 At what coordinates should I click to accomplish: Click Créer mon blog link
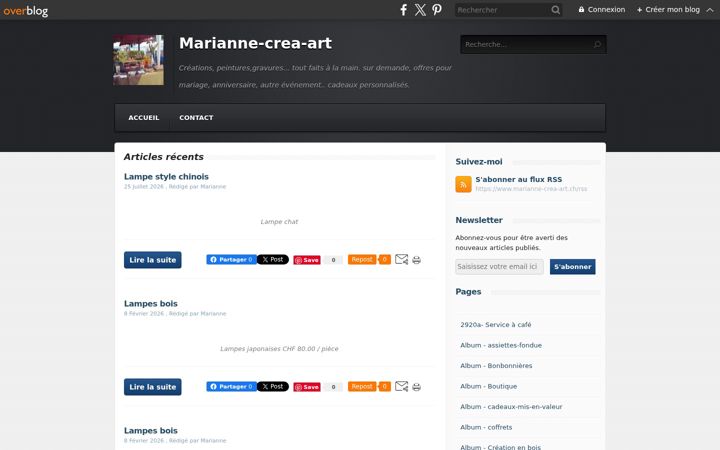668,10
